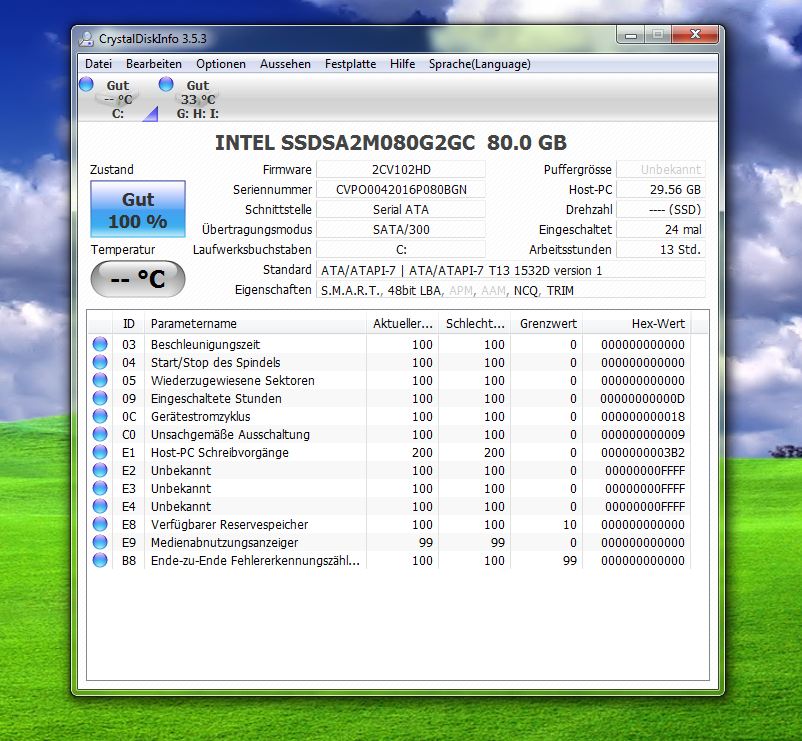Click the disk title INTEL SSDSA2M080G2GC 80.0 GB
The height and width of the screenshot is (741, 802).
click(x=391, y=143)
